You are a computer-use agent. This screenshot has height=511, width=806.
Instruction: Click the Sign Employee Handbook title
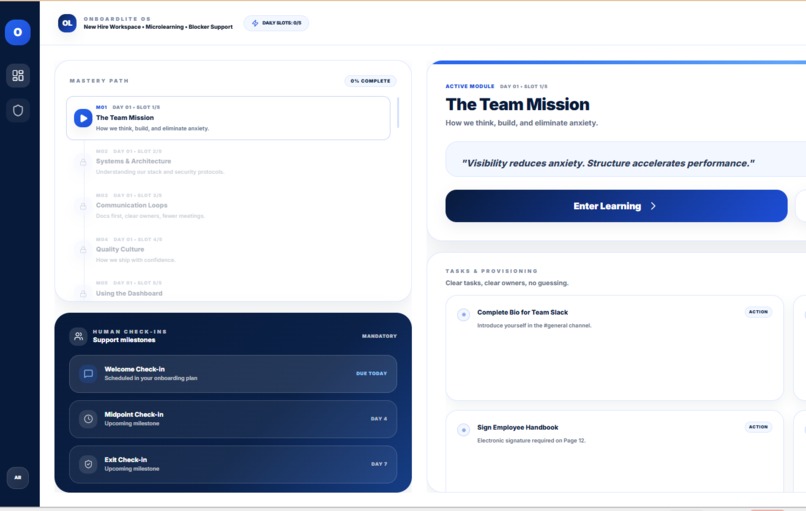tap(518, 428)
